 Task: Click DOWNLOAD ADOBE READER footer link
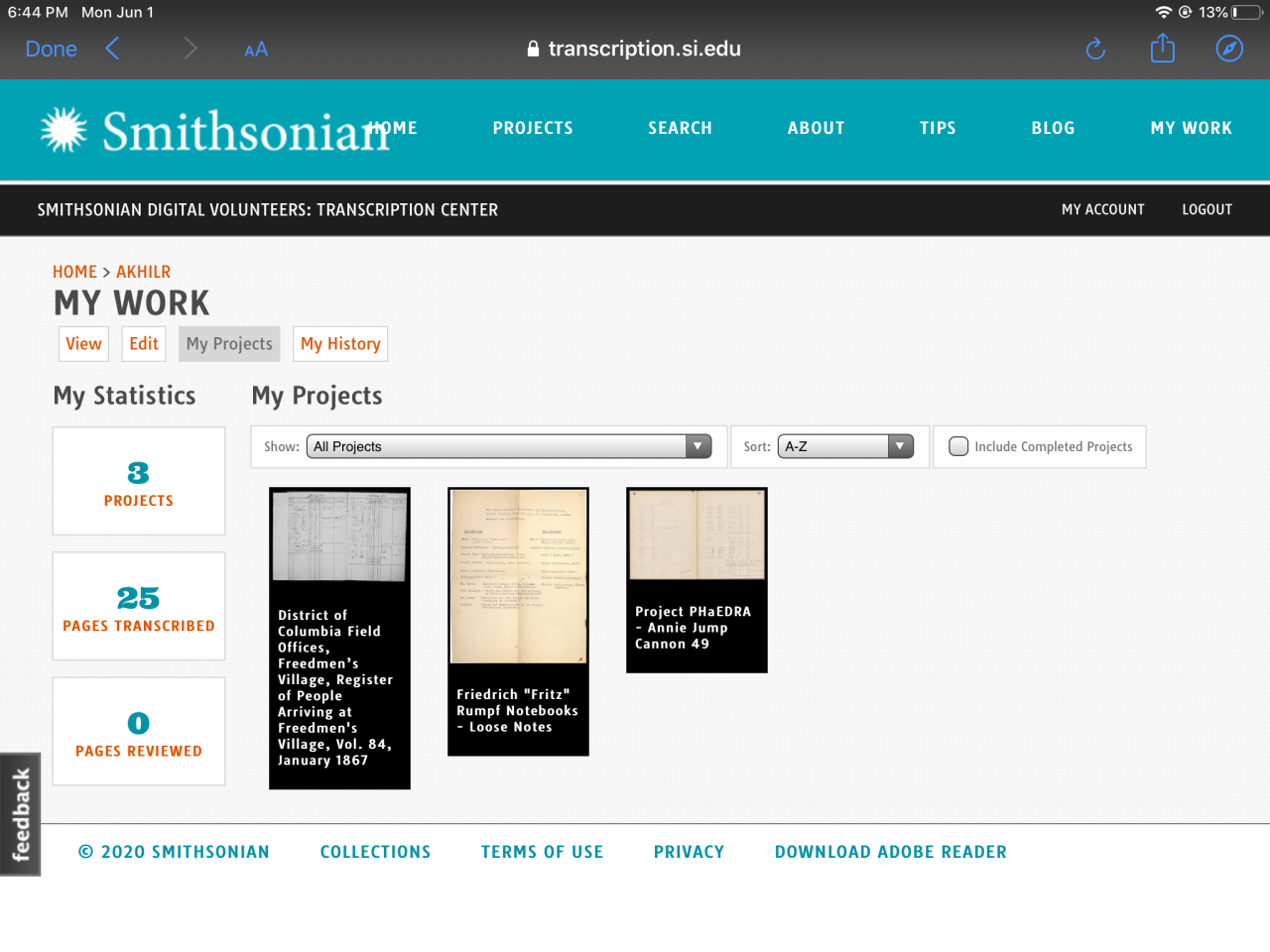(x=891, y=852)
